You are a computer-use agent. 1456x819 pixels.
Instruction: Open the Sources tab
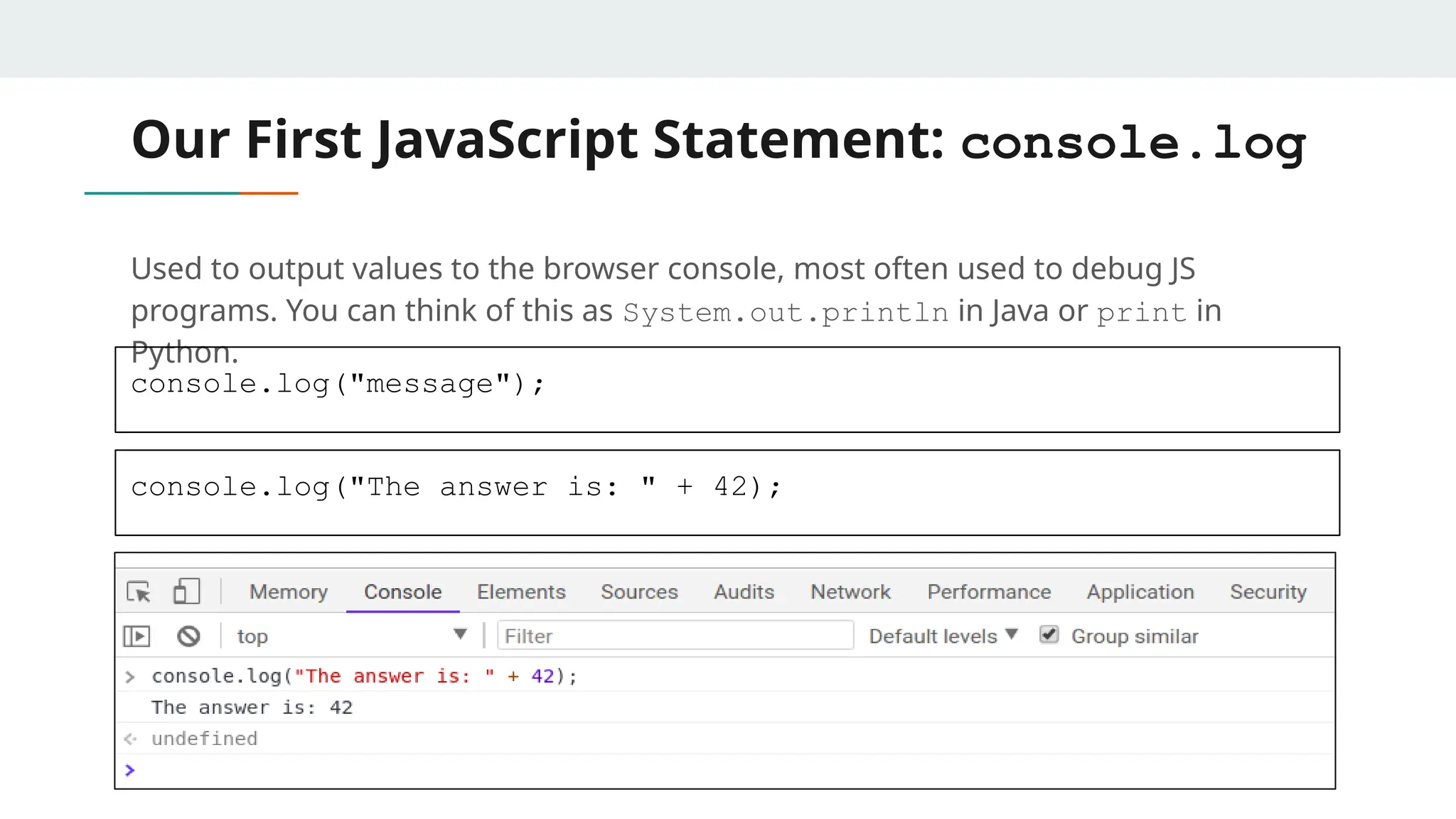[639, 591]
